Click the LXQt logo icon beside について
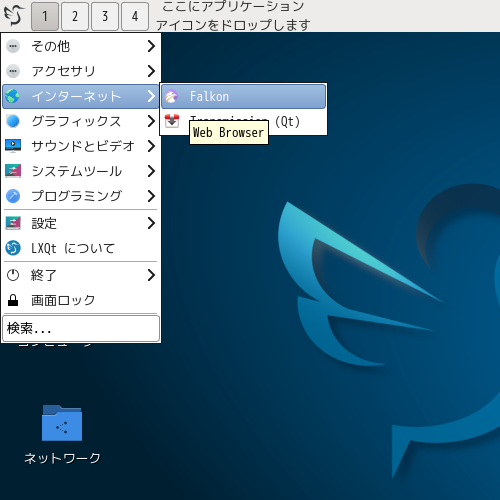 (13, 248)
